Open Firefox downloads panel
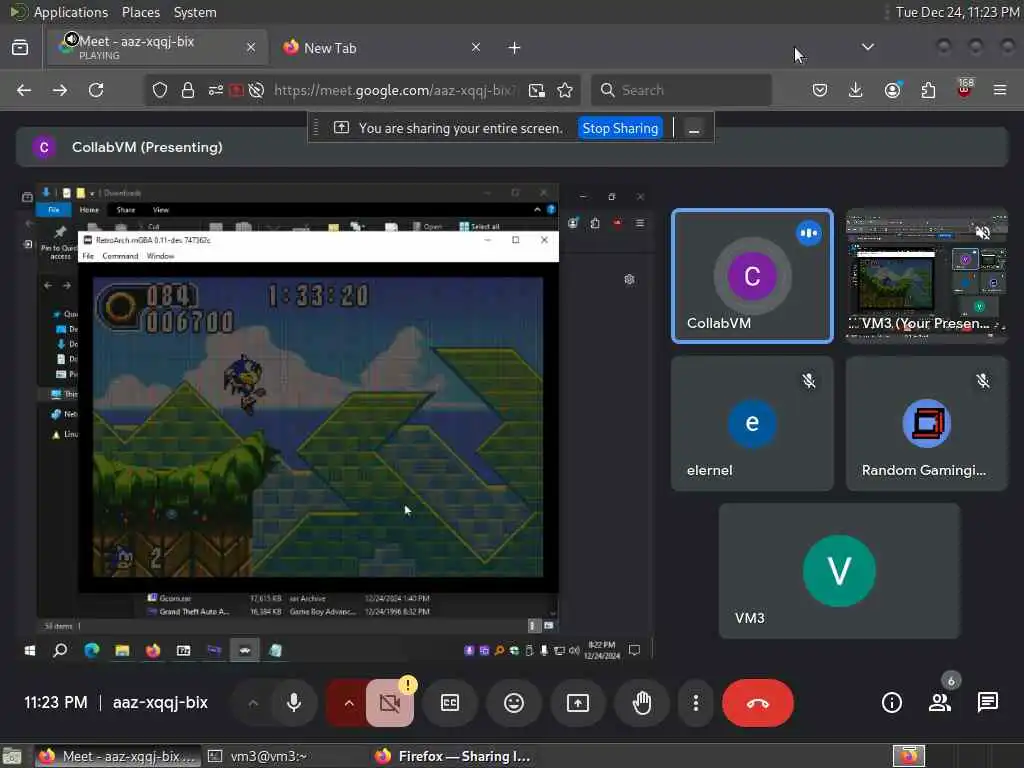 [x=856, y=90]
